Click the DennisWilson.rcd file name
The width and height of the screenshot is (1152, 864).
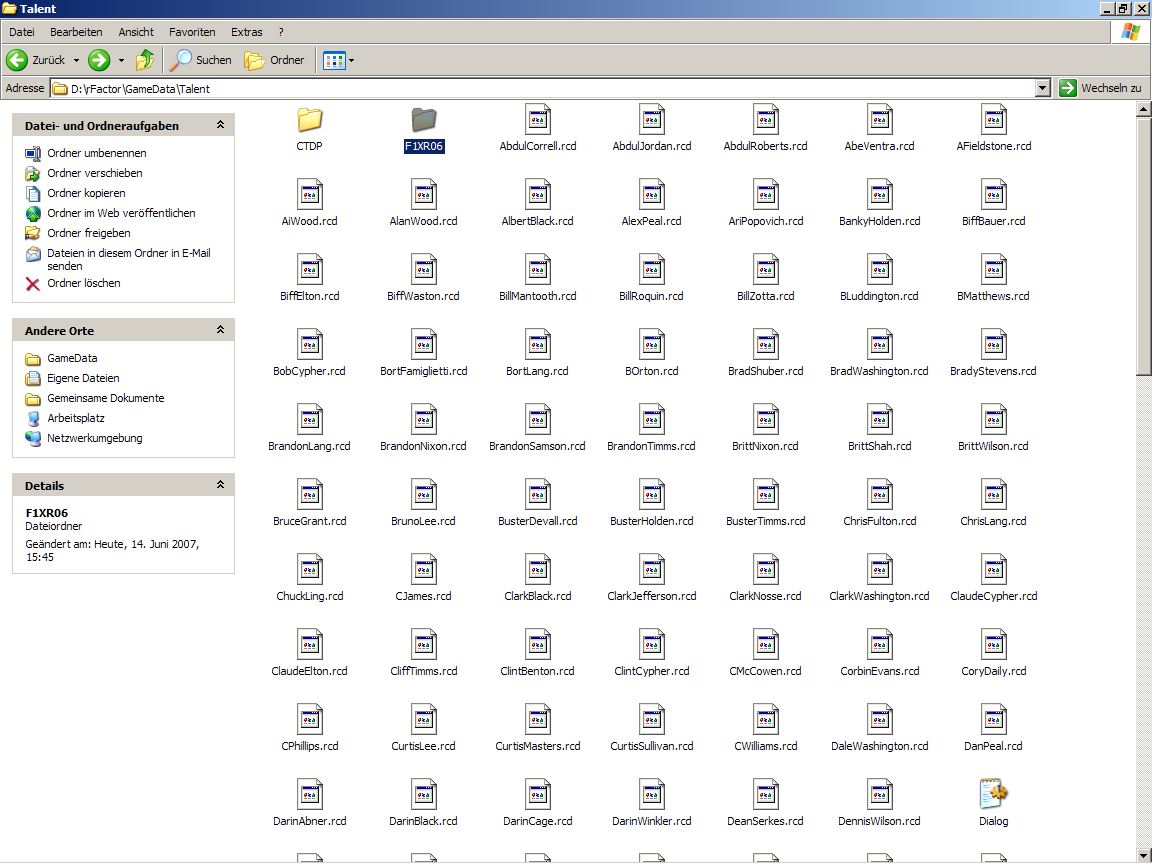click(879, 821)
